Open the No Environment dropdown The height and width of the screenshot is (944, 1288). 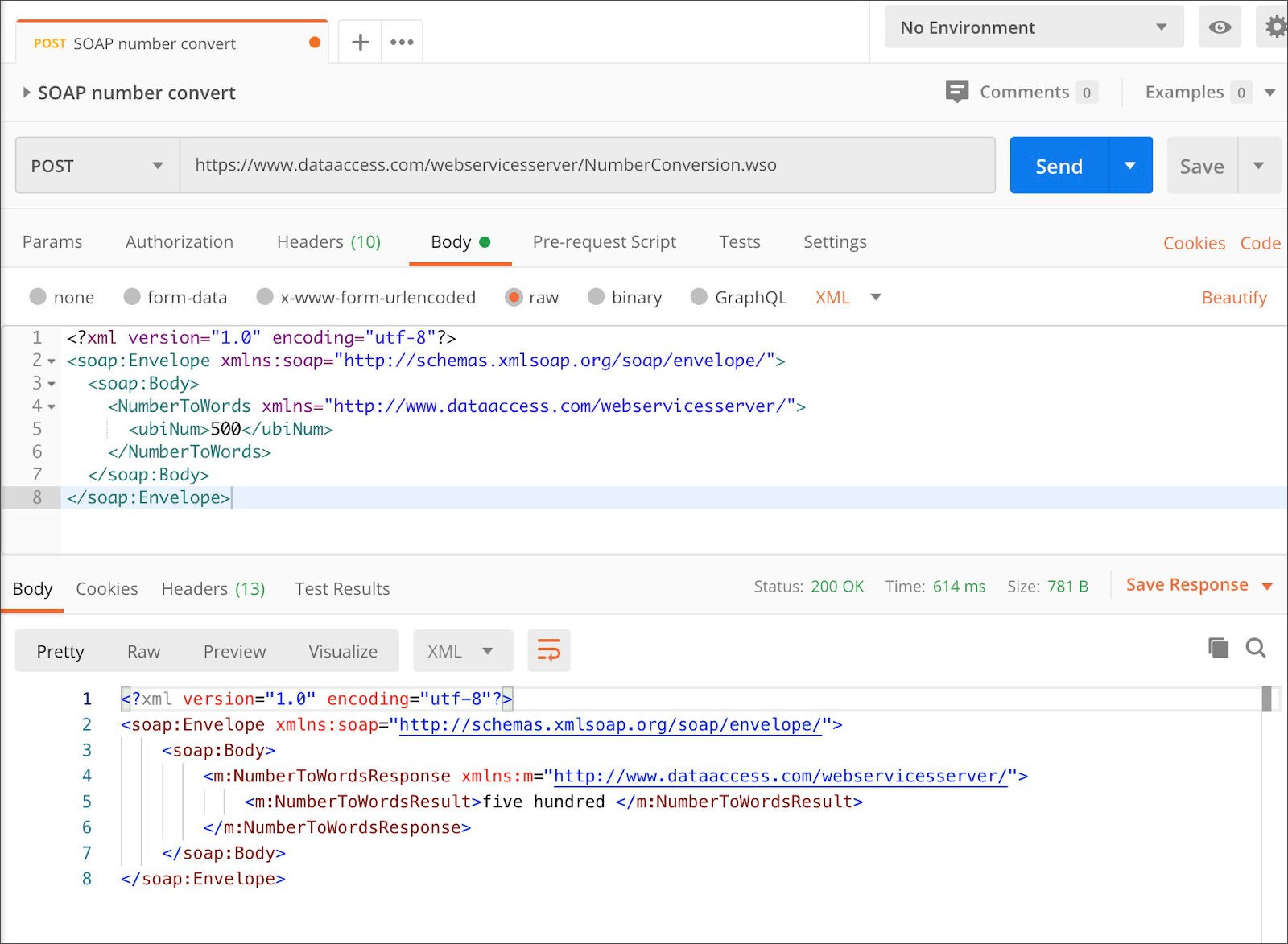(1034, 27)
